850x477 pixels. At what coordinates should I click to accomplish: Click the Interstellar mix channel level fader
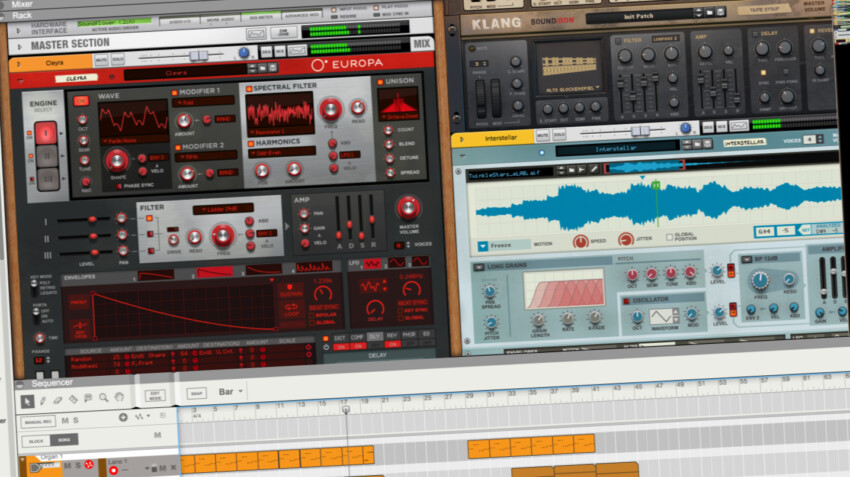640,130
